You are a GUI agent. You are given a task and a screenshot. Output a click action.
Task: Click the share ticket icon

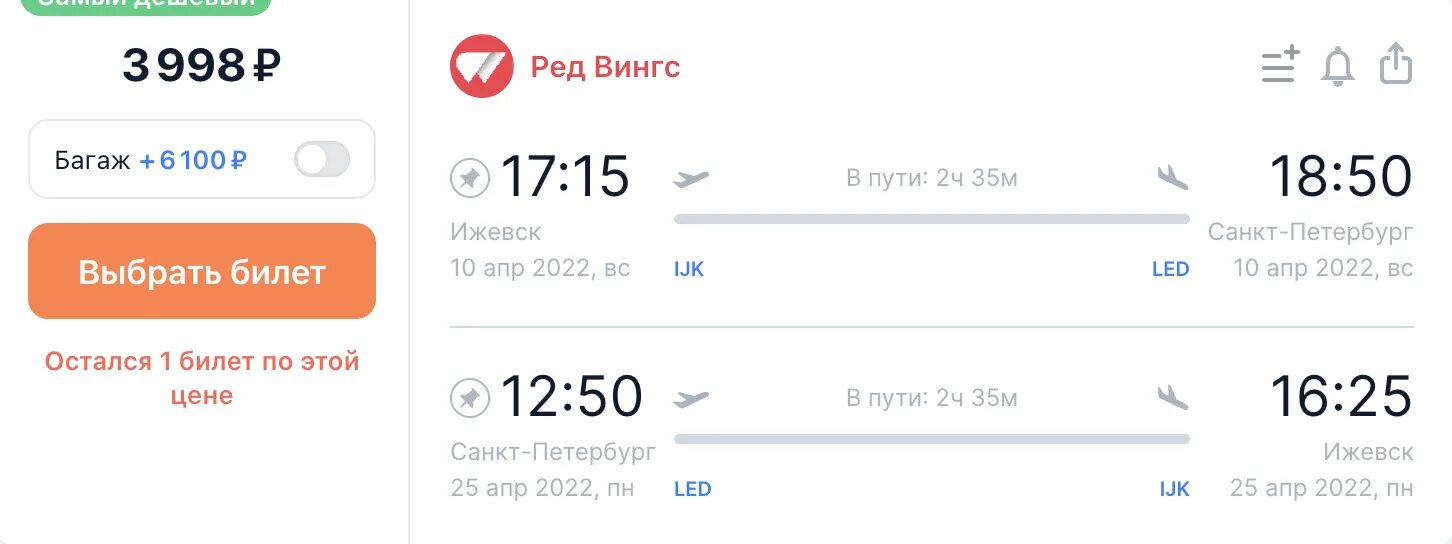tap(1396, 65)
